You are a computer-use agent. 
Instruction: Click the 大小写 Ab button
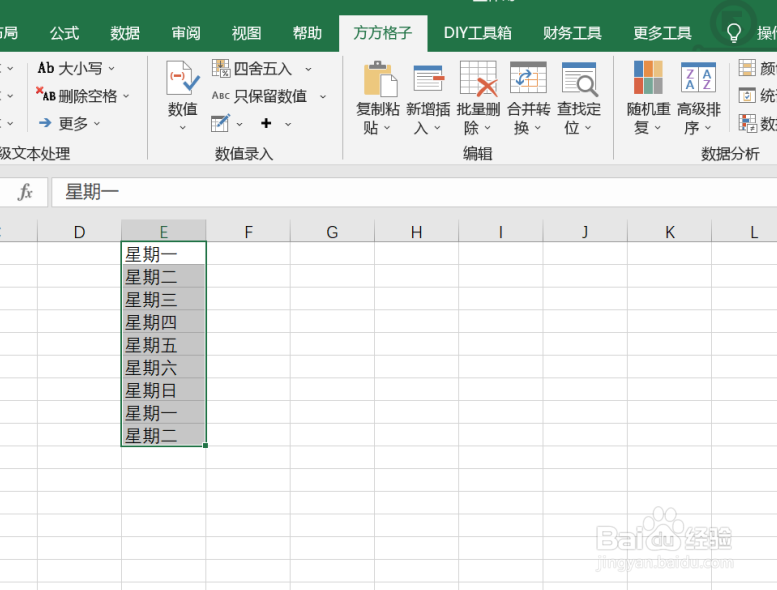(x=70, y=68)
